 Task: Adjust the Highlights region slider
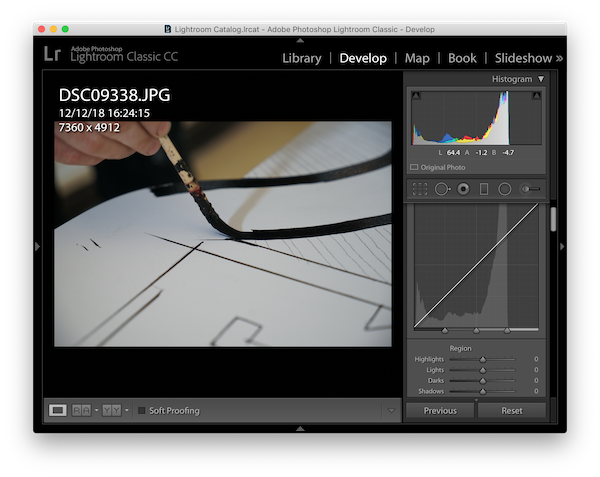click(x=483, y=359)
